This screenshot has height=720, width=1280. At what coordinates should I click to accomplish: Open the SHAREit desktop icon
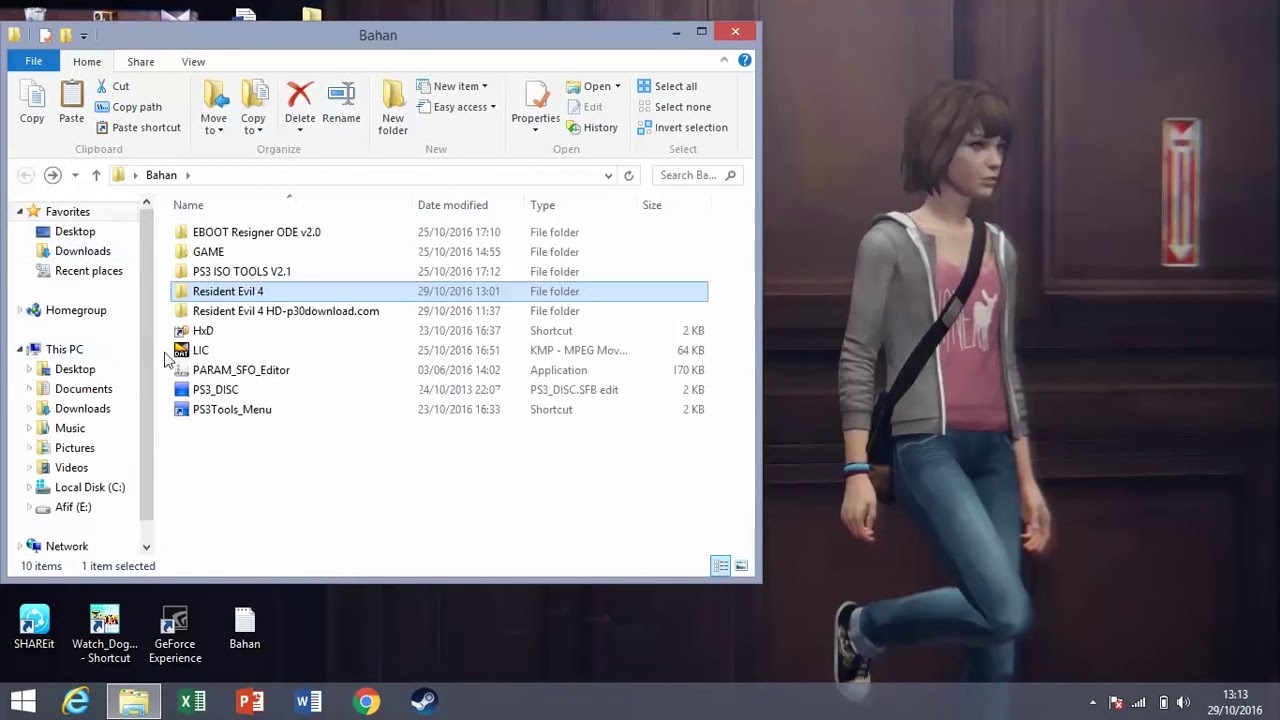coord(34,628)
